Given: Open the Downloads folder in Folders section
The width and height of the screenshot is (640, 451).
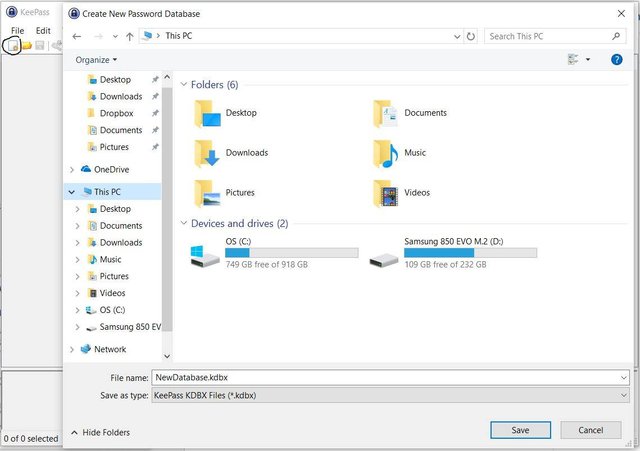Looking at the screenshot, I should coord(231,153).
